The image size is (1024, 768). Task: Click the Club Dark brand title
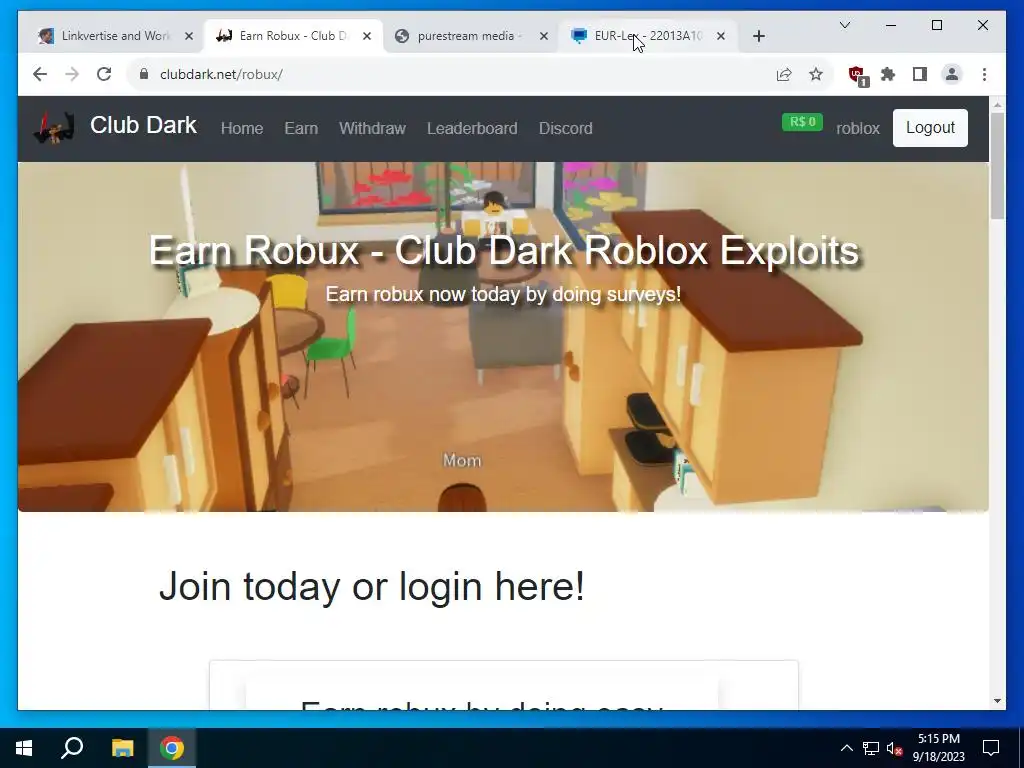(x=143, y=125)
